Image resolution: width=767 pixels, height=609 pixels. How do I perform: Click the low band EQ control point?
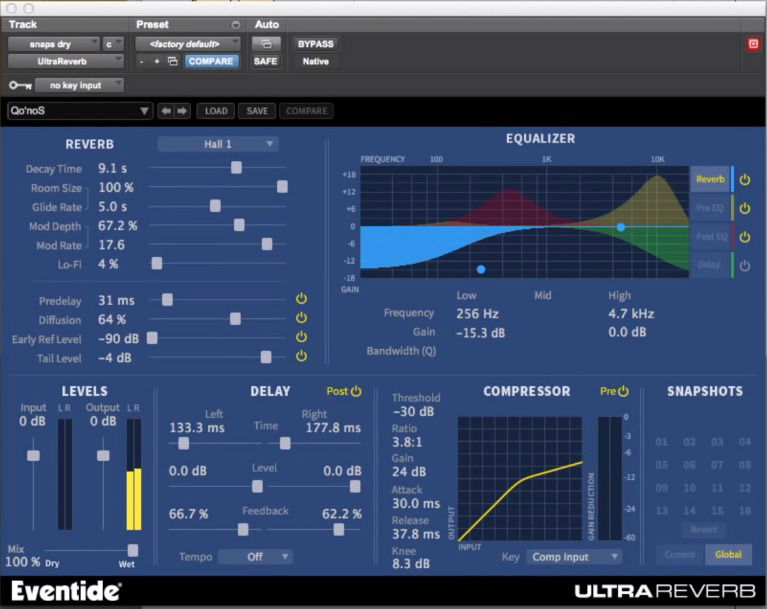tap(481, 269)
